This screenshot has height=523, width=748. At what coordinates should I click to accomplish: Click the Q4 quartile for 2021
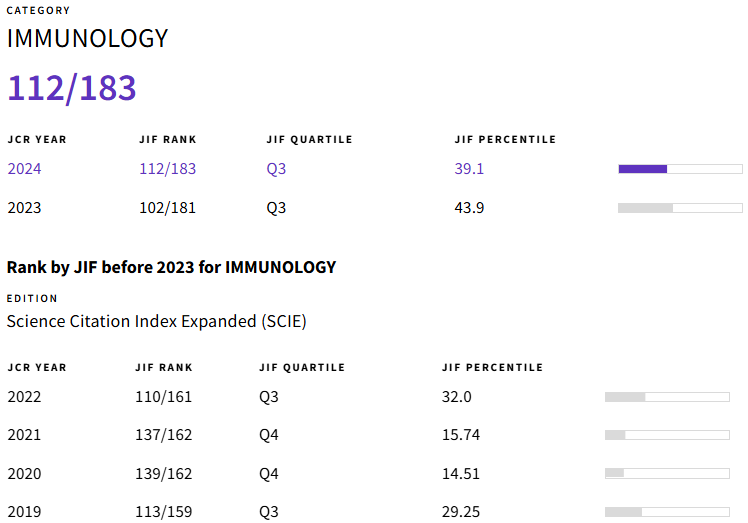point(269,435)
